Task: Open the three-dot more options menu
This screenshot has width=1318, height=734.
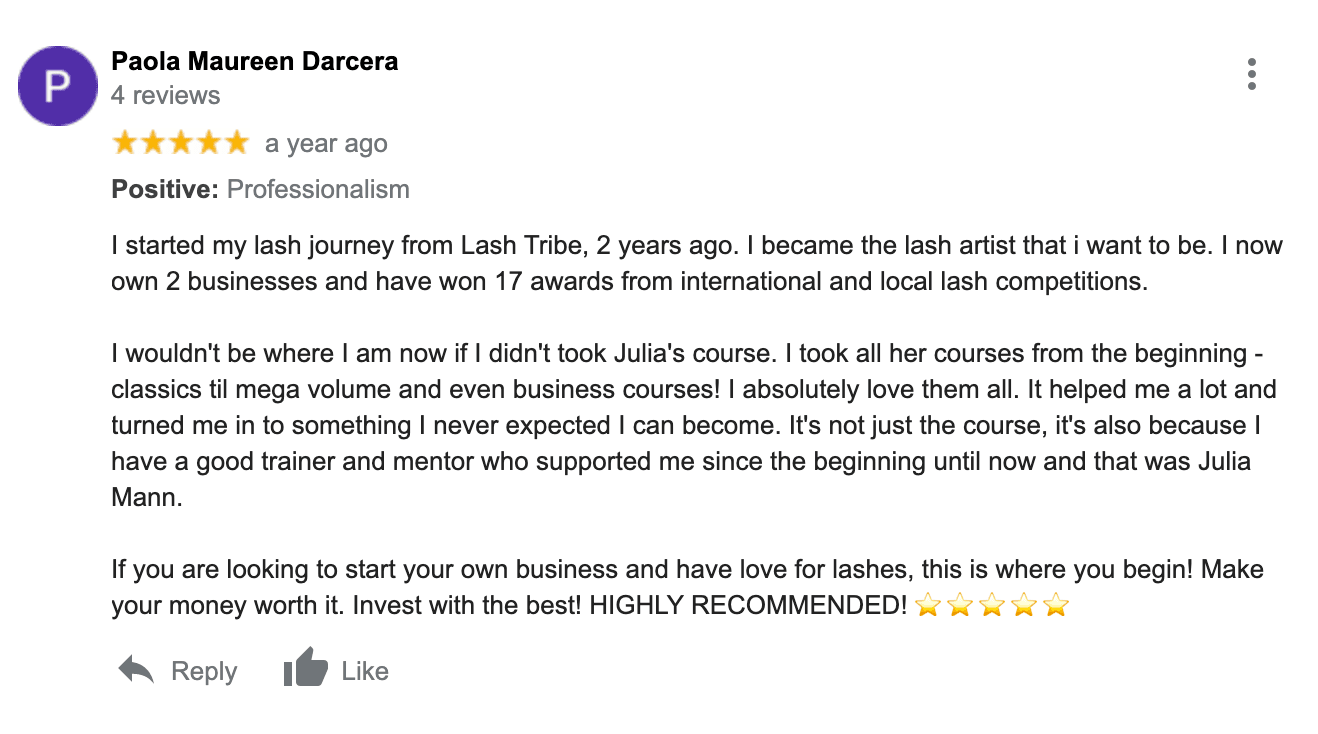Action: (1251, 74)
